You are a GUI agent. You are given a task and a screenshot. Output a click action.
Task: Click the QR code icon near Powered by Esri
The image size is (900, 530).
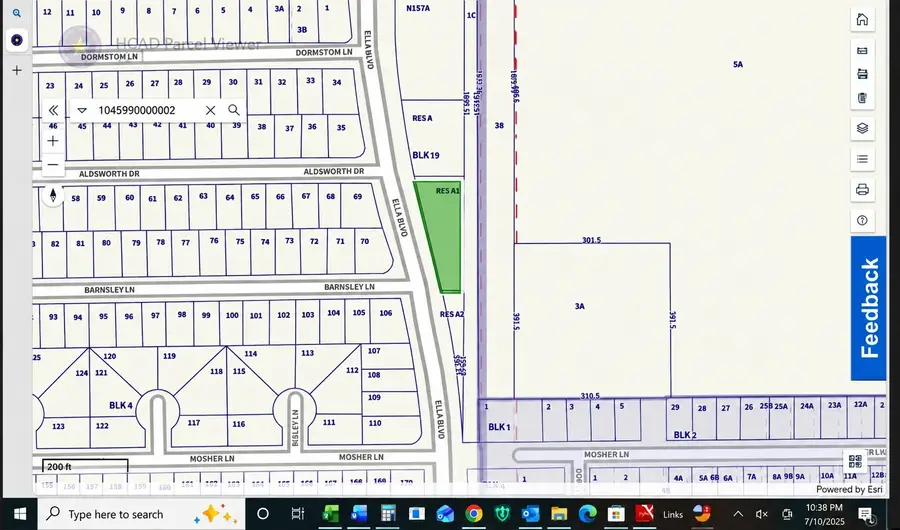click(855, 461)
